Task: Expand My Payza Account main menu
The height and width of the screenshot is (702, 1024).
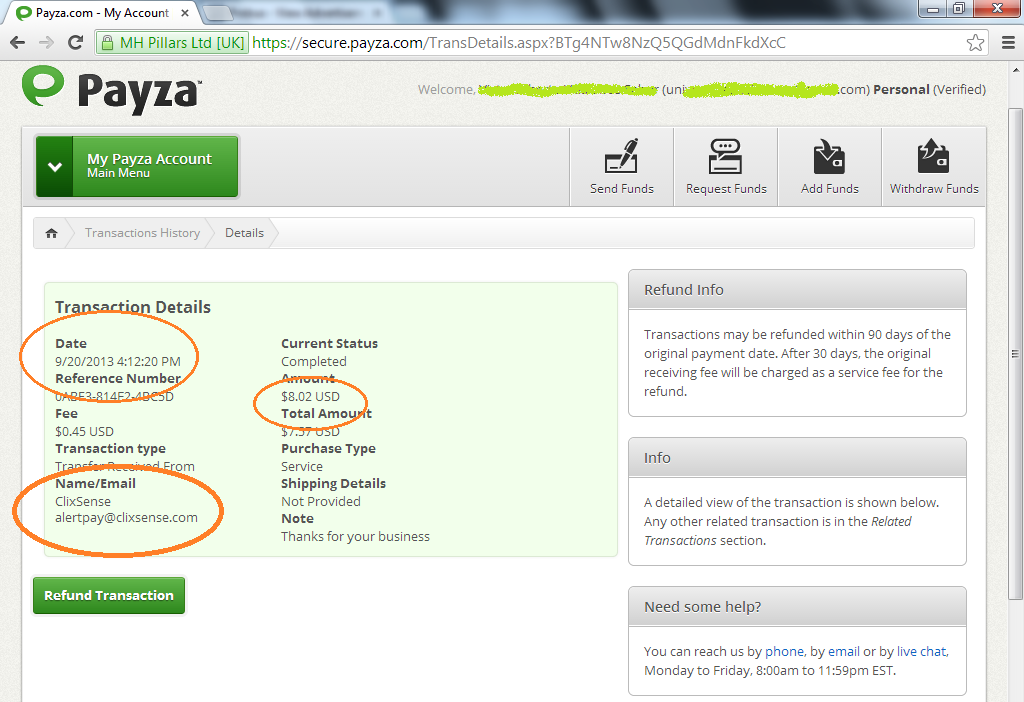Action: point(137,166)
